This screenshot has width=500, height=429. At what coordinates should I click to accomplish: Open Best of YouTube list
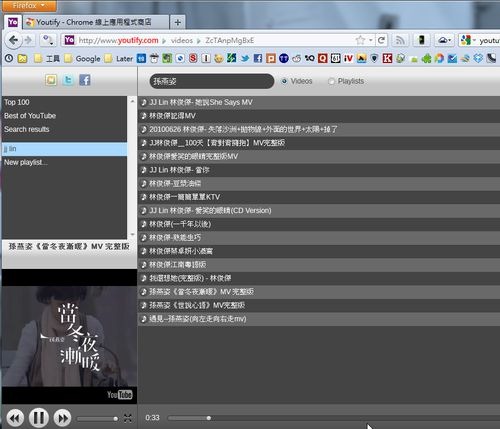click(64, 116)
